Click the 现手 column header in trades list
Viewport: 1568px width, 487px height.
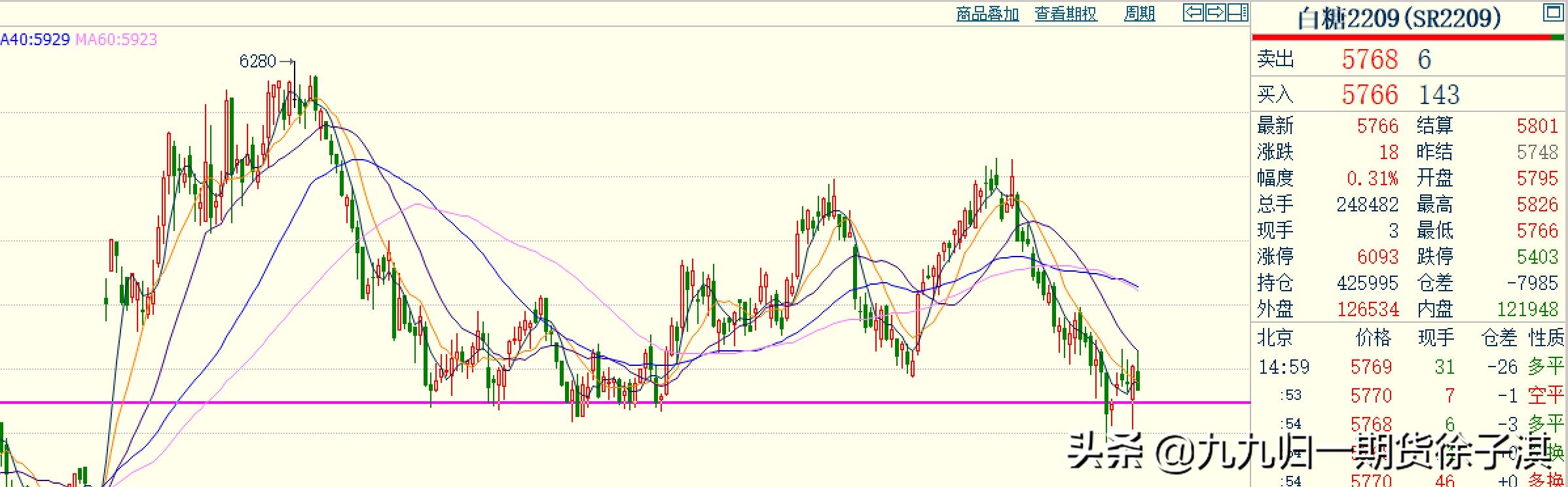1436,338
